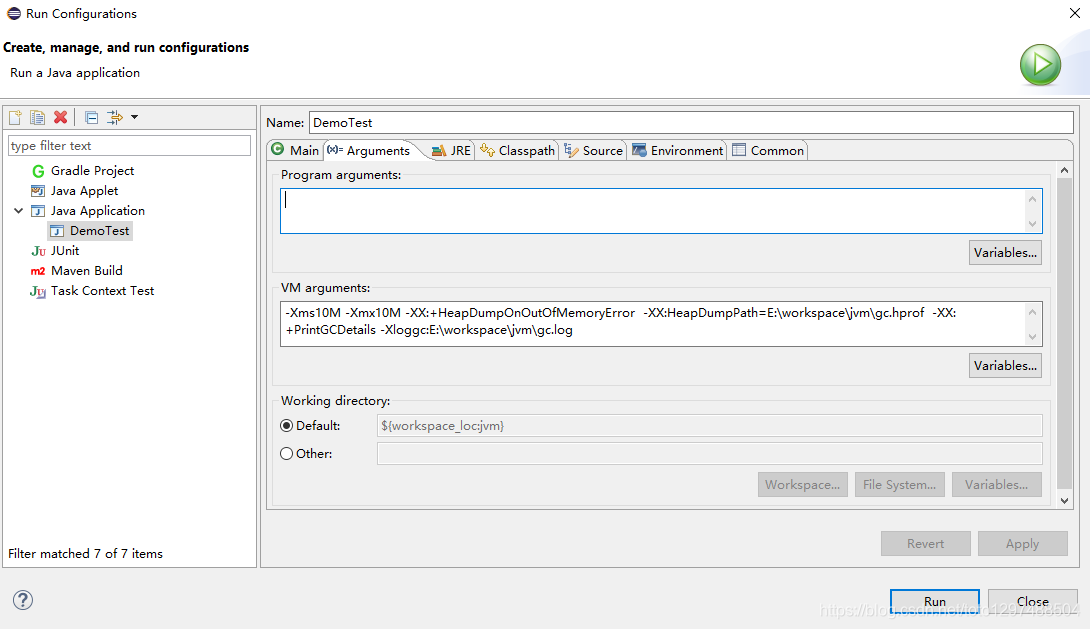This screenshot has width=1090, height=629.
Task: Focus the type filter text field
Action: pyautogui.click(x=129, y=146)
